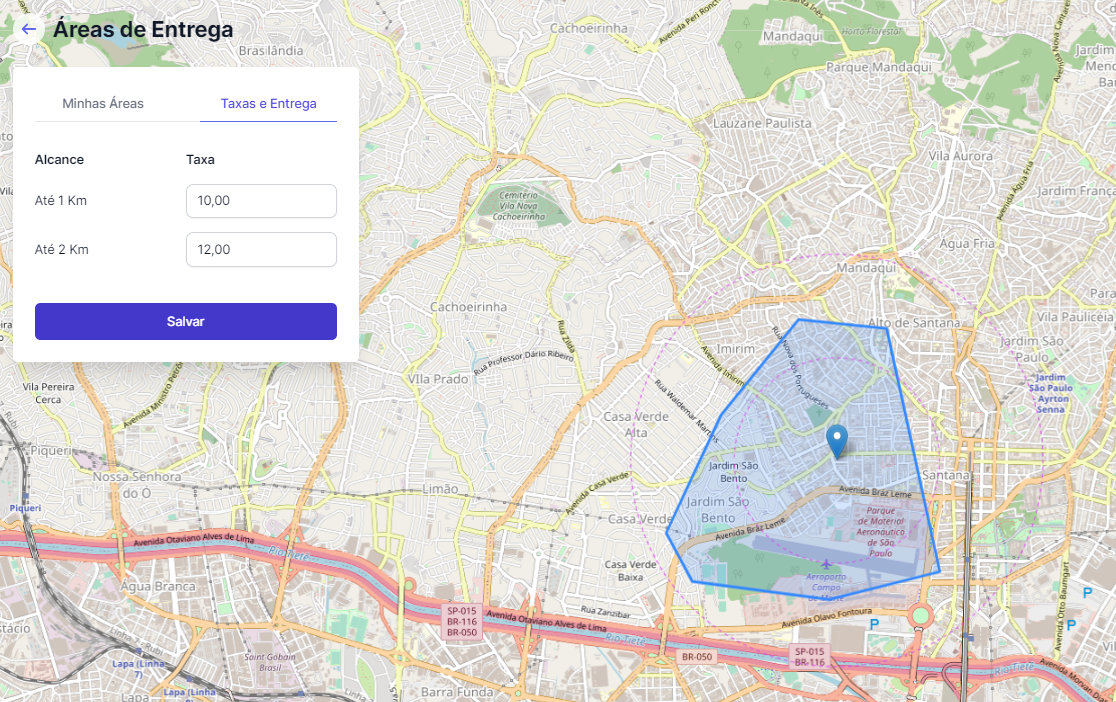This screenshot has height=702, width=1116.
Task: Focus the Até 1 Km fee field
Action: (x=261, y=201)
